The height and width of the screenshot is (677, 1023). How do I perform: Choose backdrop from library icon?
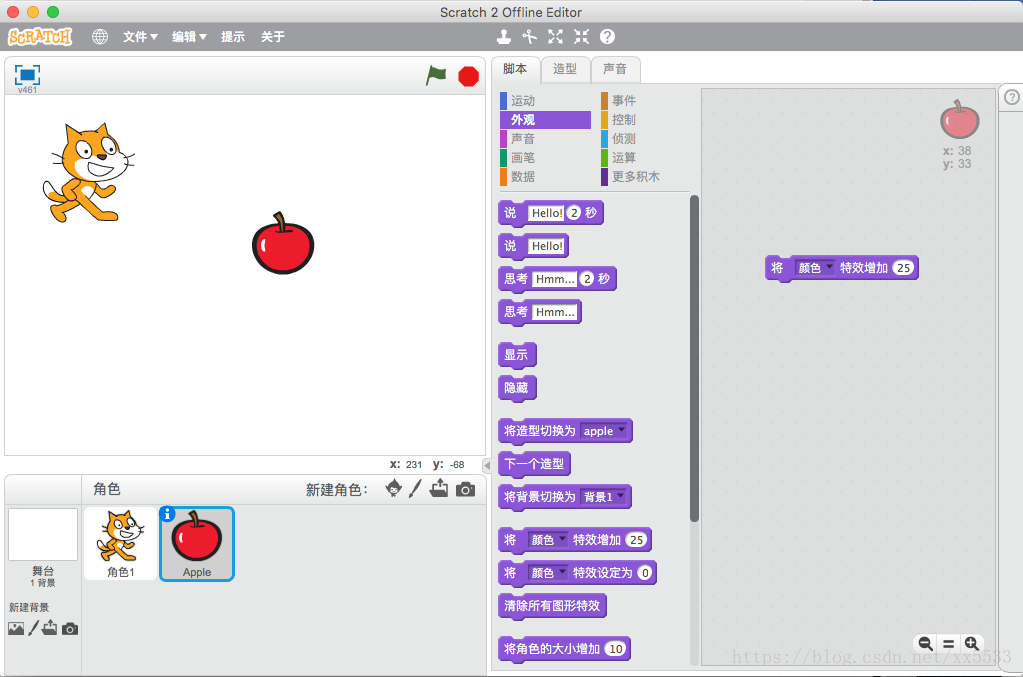point(16,629)
